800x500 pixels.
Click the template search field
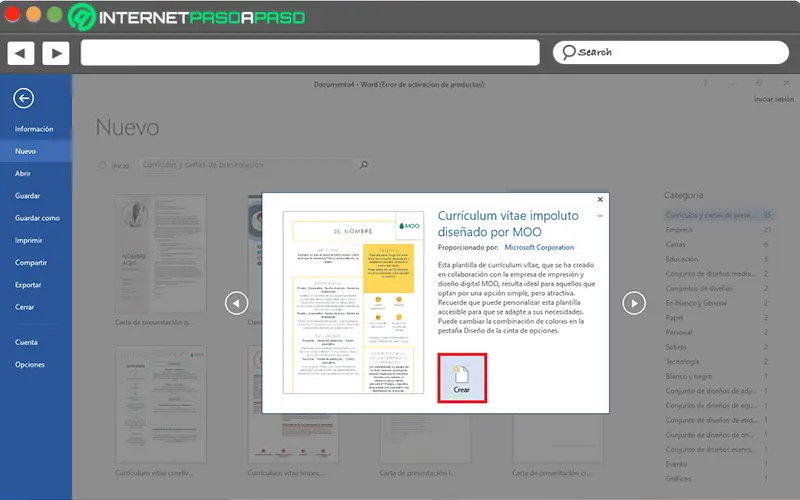pos(247,165)
